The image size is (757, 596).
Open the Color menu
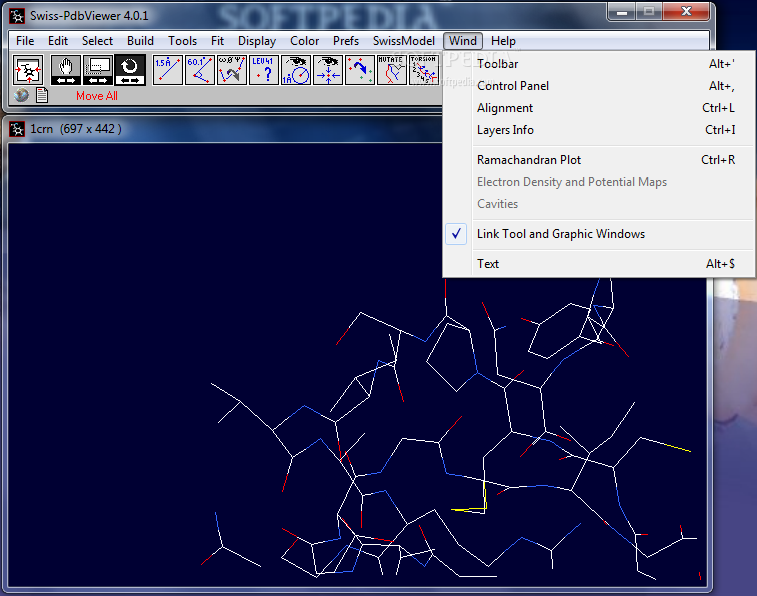click(305, 41)
